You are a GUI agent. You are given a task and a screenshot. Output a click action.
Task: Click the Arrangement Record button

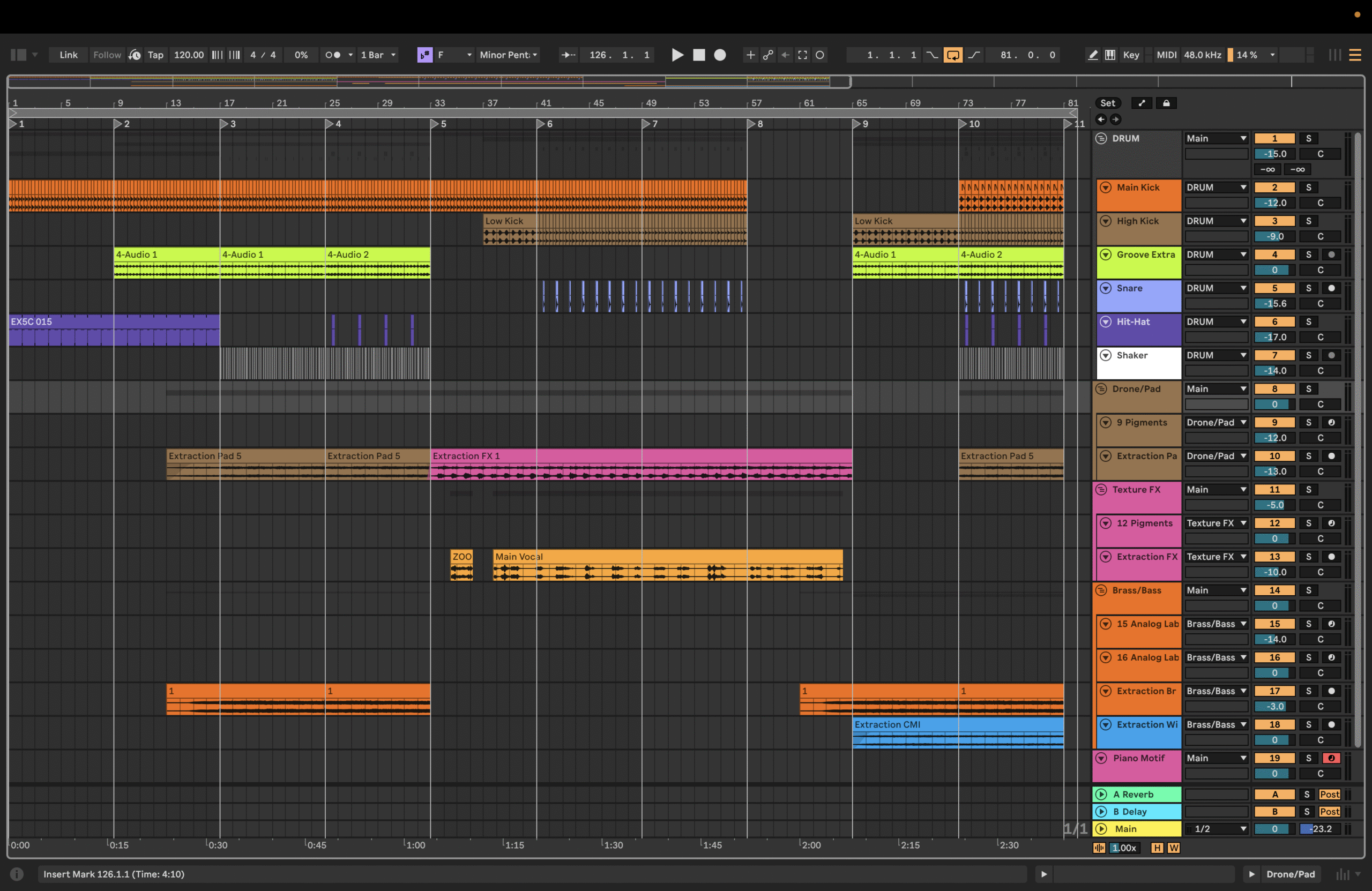point(720,55)
